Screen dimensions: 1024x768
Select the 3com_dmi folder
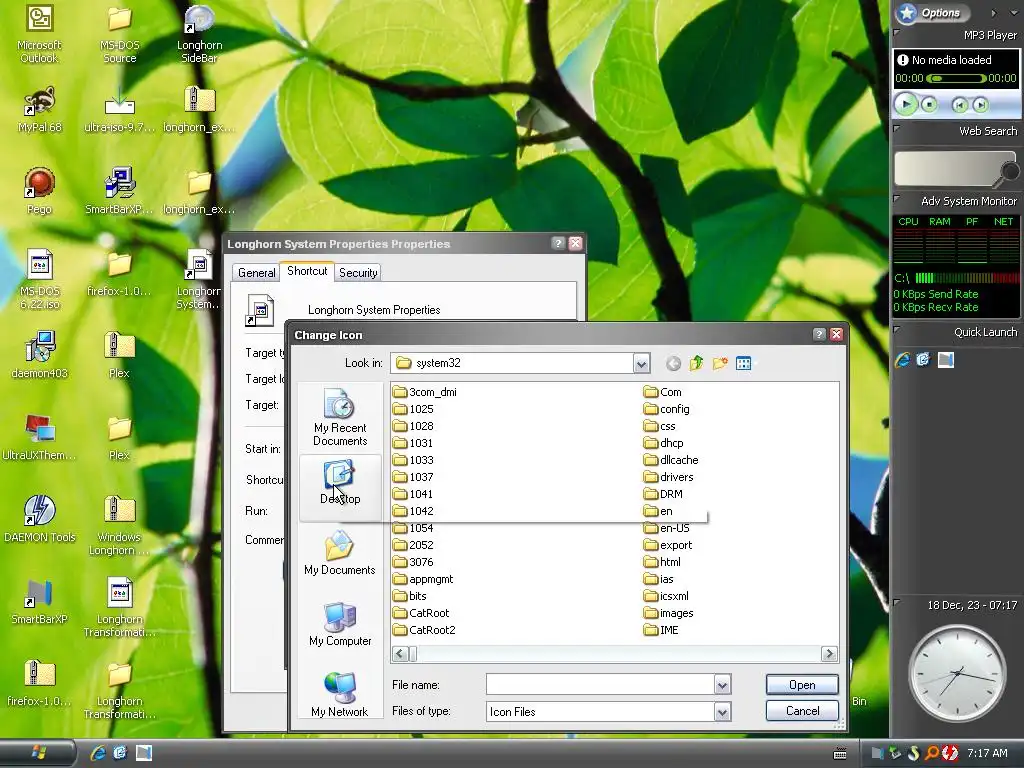pyautogui.click(x=424, y=392)
